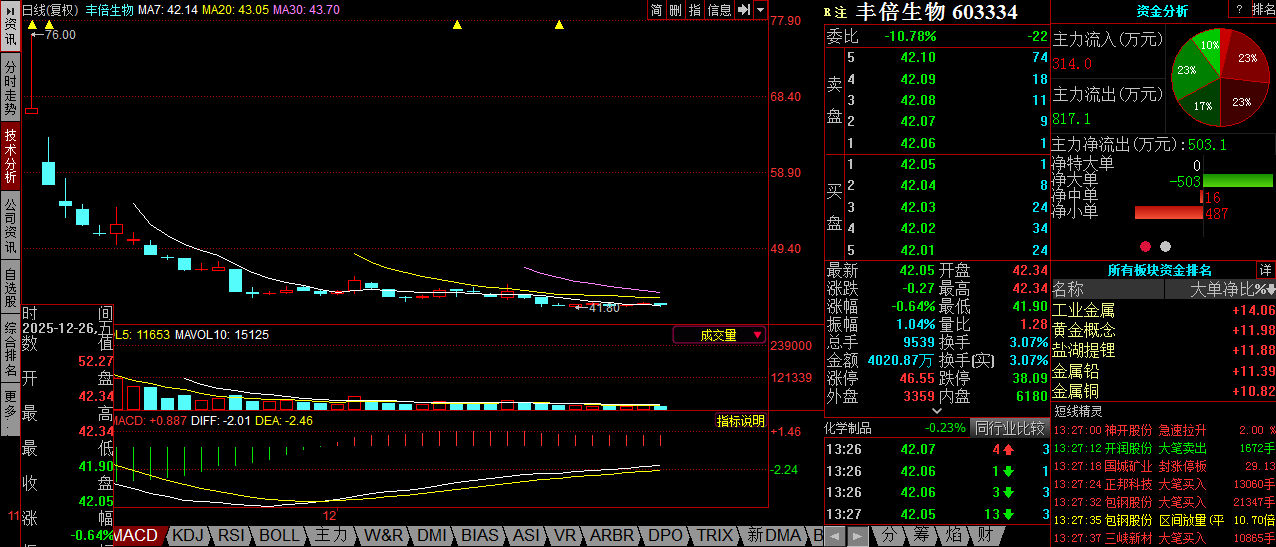Open the 分 bottom tab
Screen dimensions: 1276x547
[888, 536]
